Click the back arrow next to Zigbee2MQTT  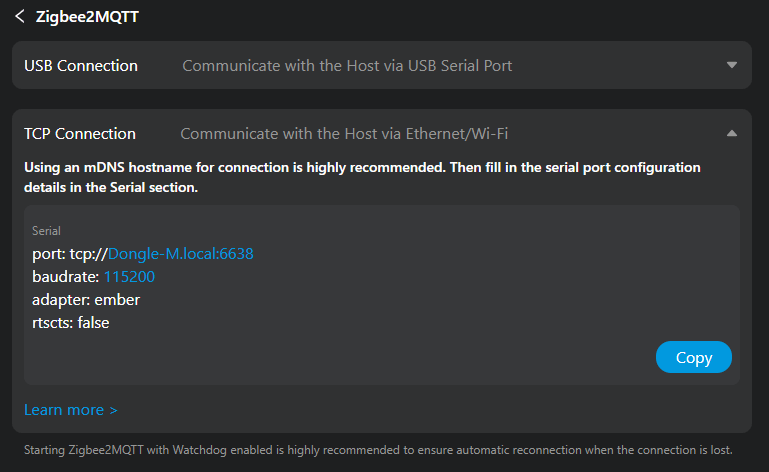[19, 16]
